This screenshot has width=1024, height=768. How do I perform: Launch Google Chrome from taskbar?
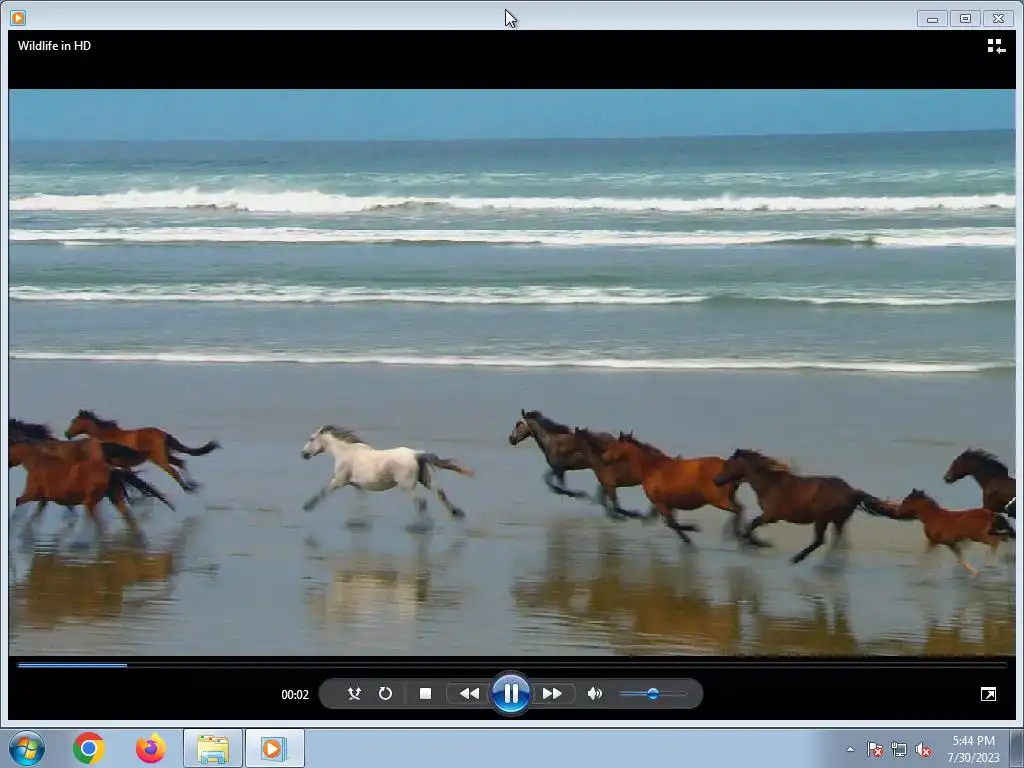[89, 748]
